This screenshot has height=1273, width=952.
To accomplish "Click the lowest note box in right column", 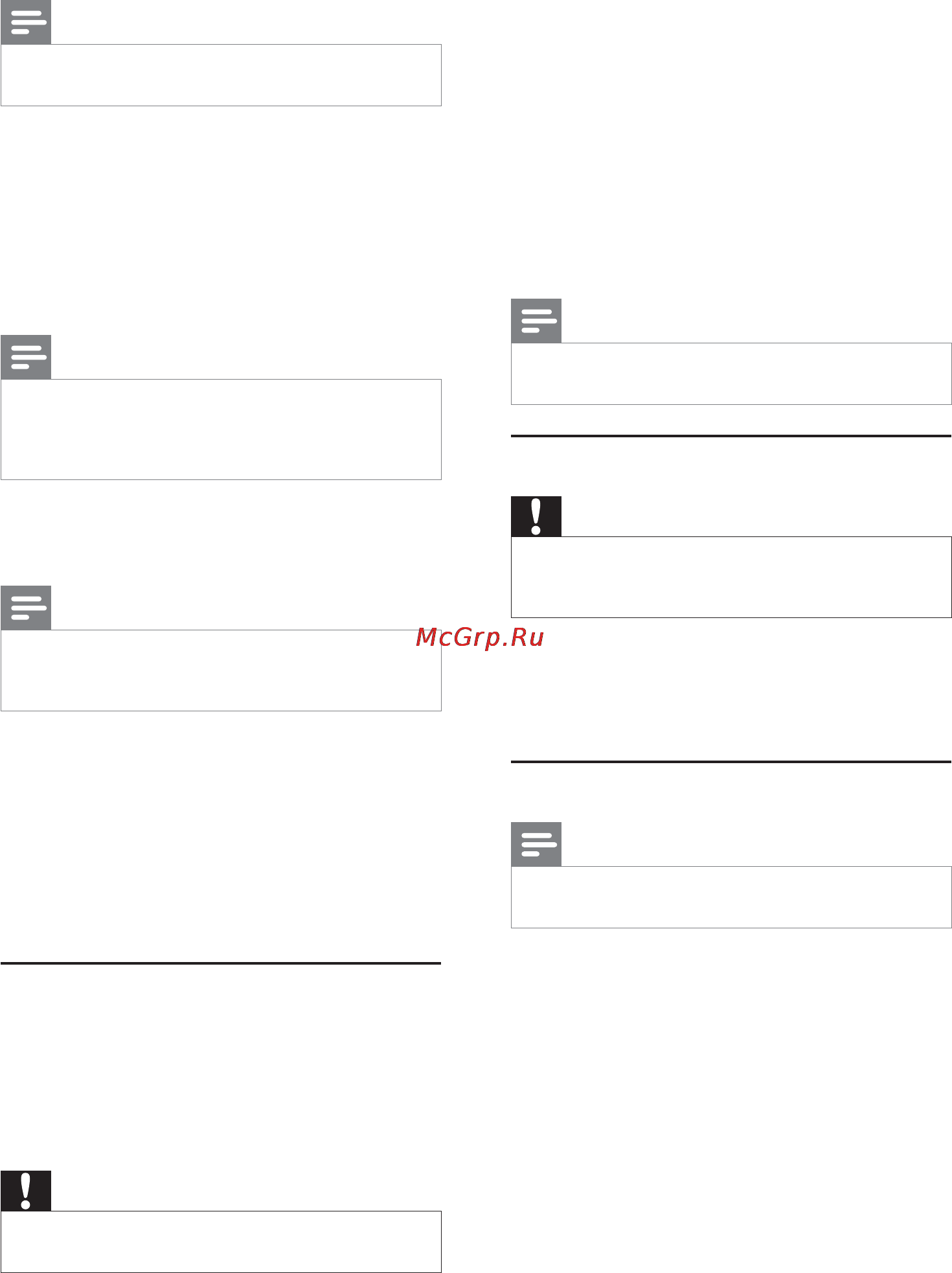I will pos(731,897).
